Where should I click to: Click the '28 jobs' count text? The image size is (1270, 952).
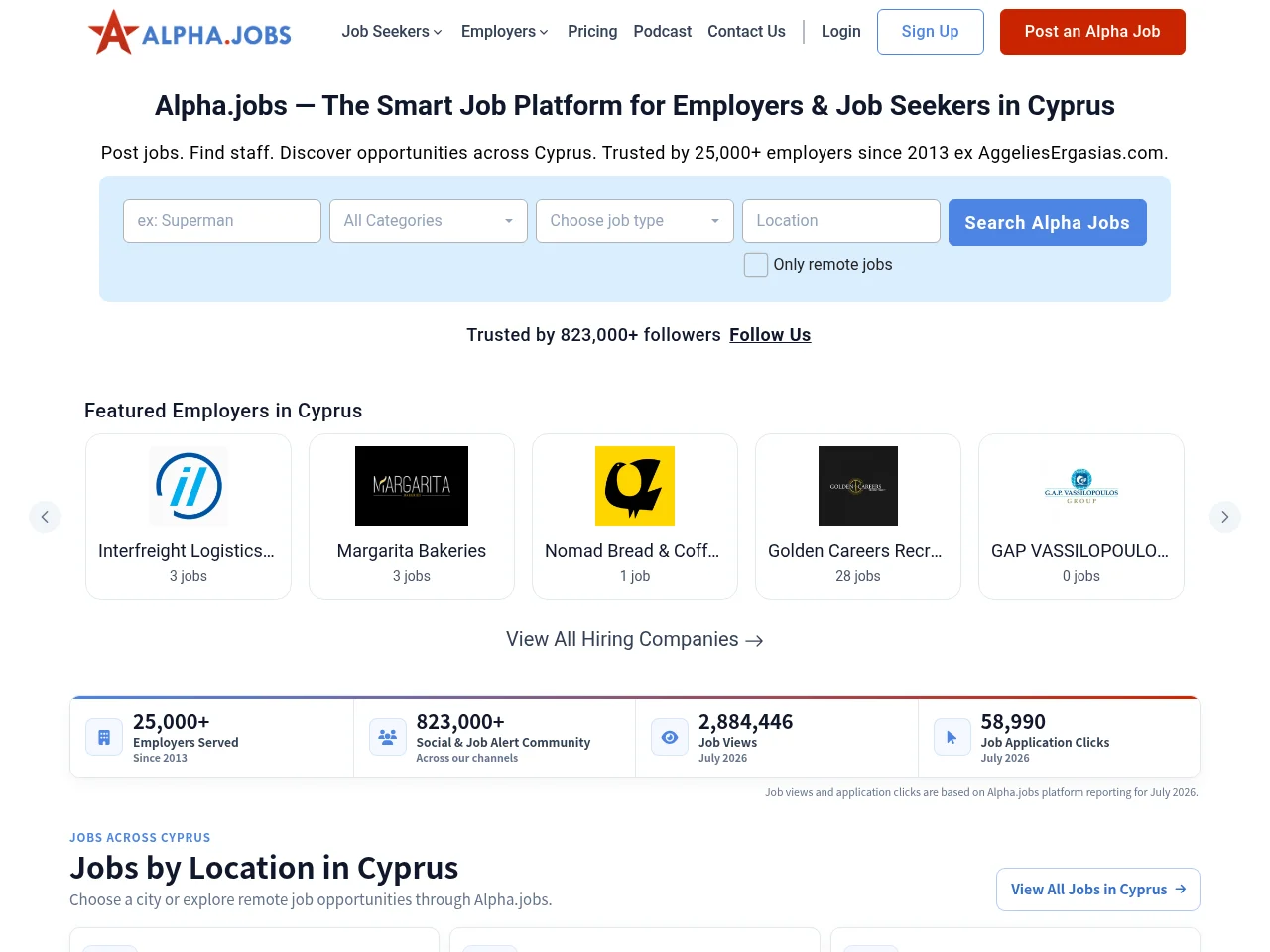click(858, 576)
